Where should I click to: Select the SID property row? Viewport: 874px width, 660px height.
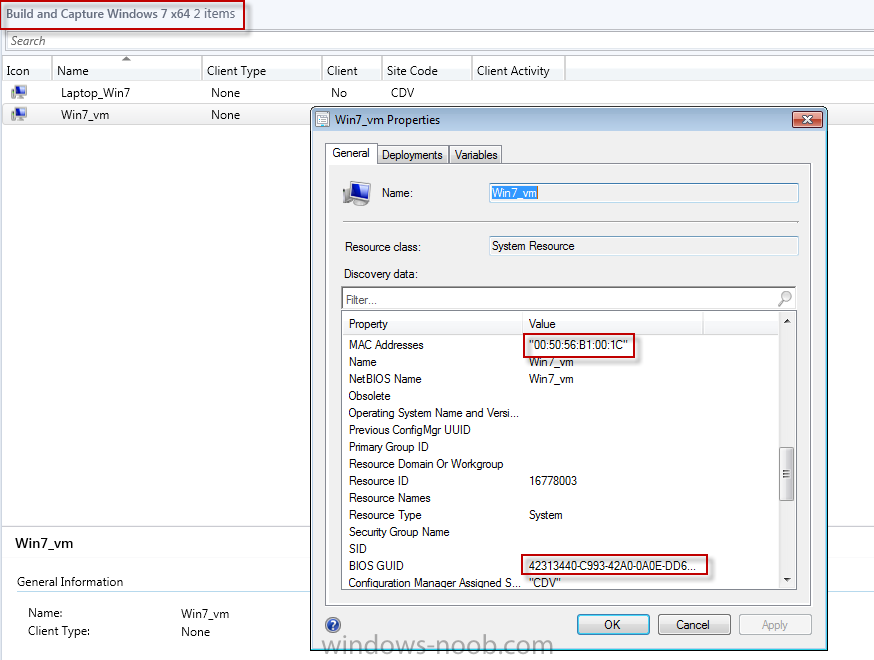coord(560,549)
